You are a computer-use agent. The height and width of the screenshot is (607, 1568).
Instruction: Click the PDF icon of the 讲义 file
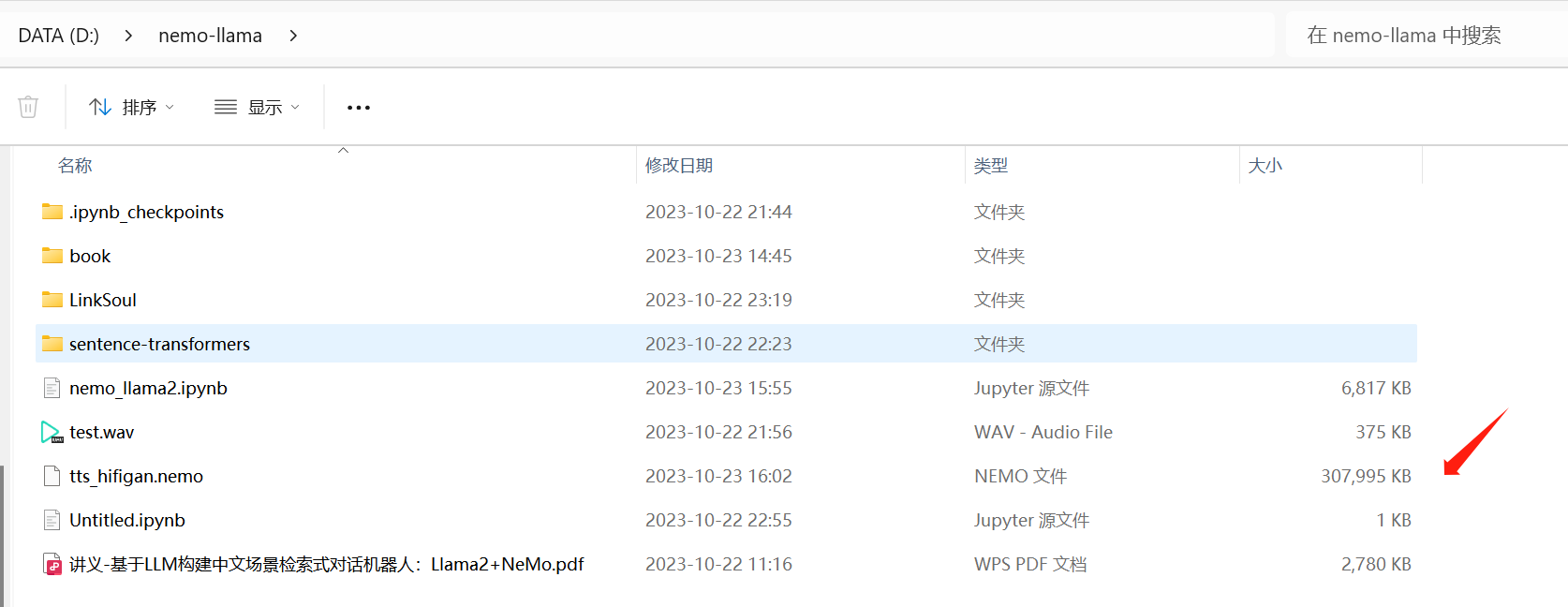point(52,564)
